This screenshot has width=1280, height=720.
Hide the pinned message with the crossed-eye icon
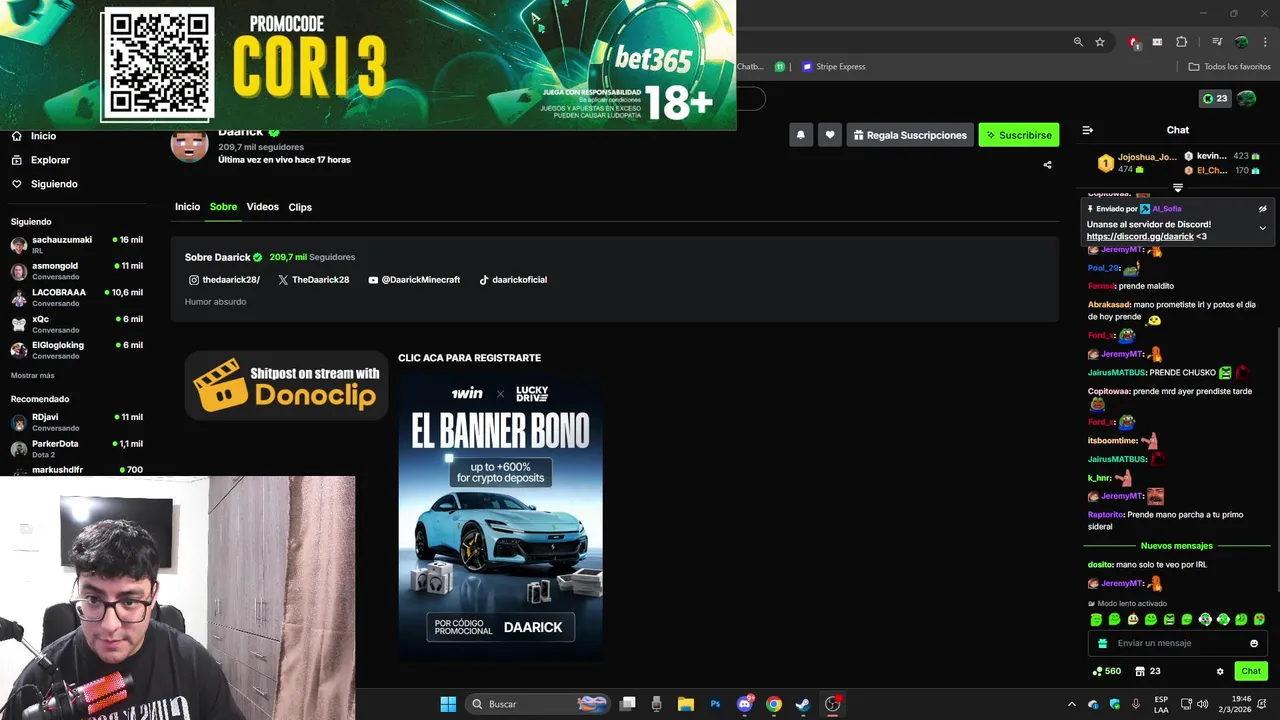(1262, 209)
